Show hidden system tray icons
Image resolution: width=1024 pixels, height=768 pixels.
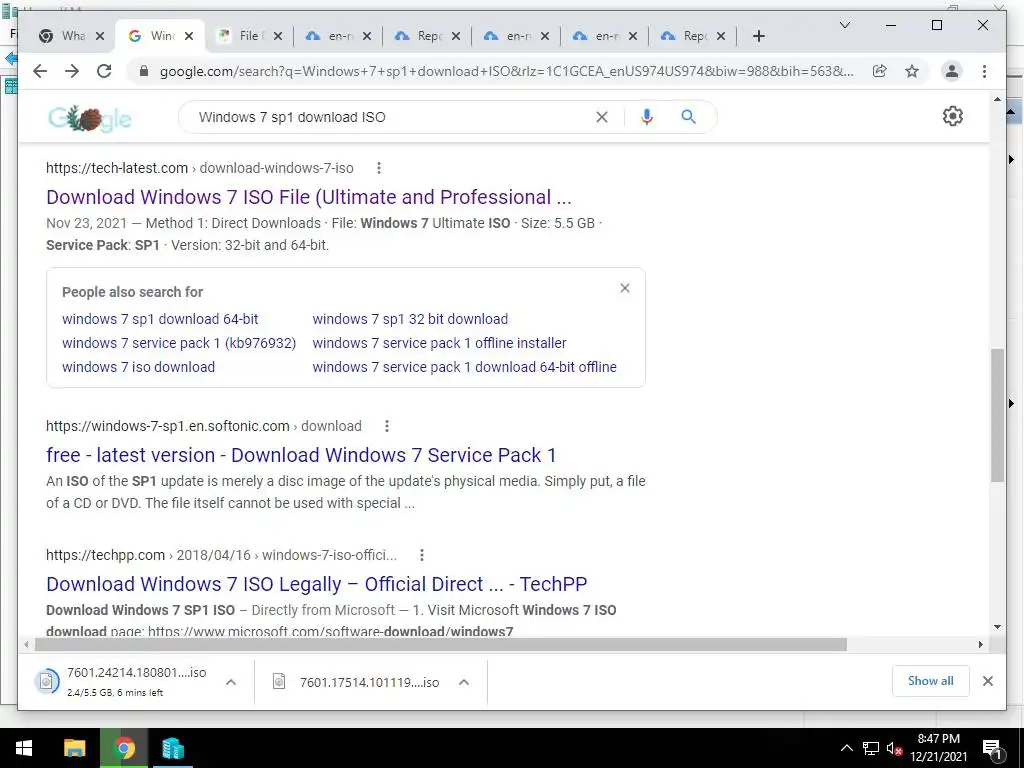tap(846, 748)
